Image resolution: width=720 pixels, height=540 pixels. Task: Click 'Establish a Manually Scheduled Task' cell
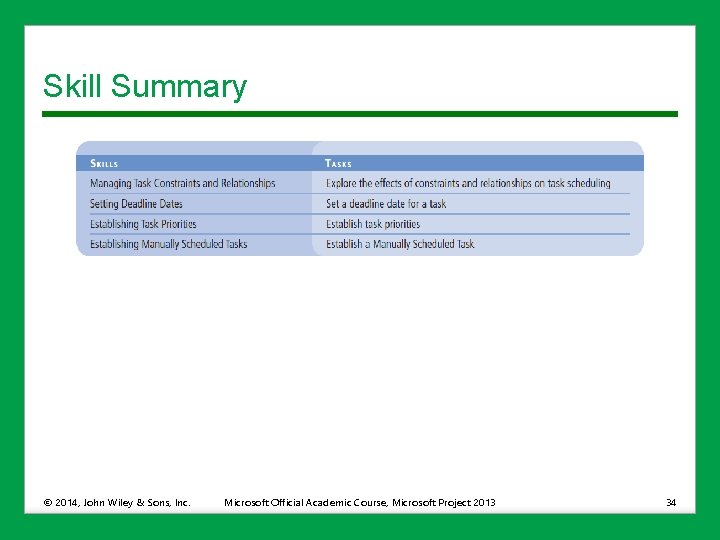click(400, 244)
